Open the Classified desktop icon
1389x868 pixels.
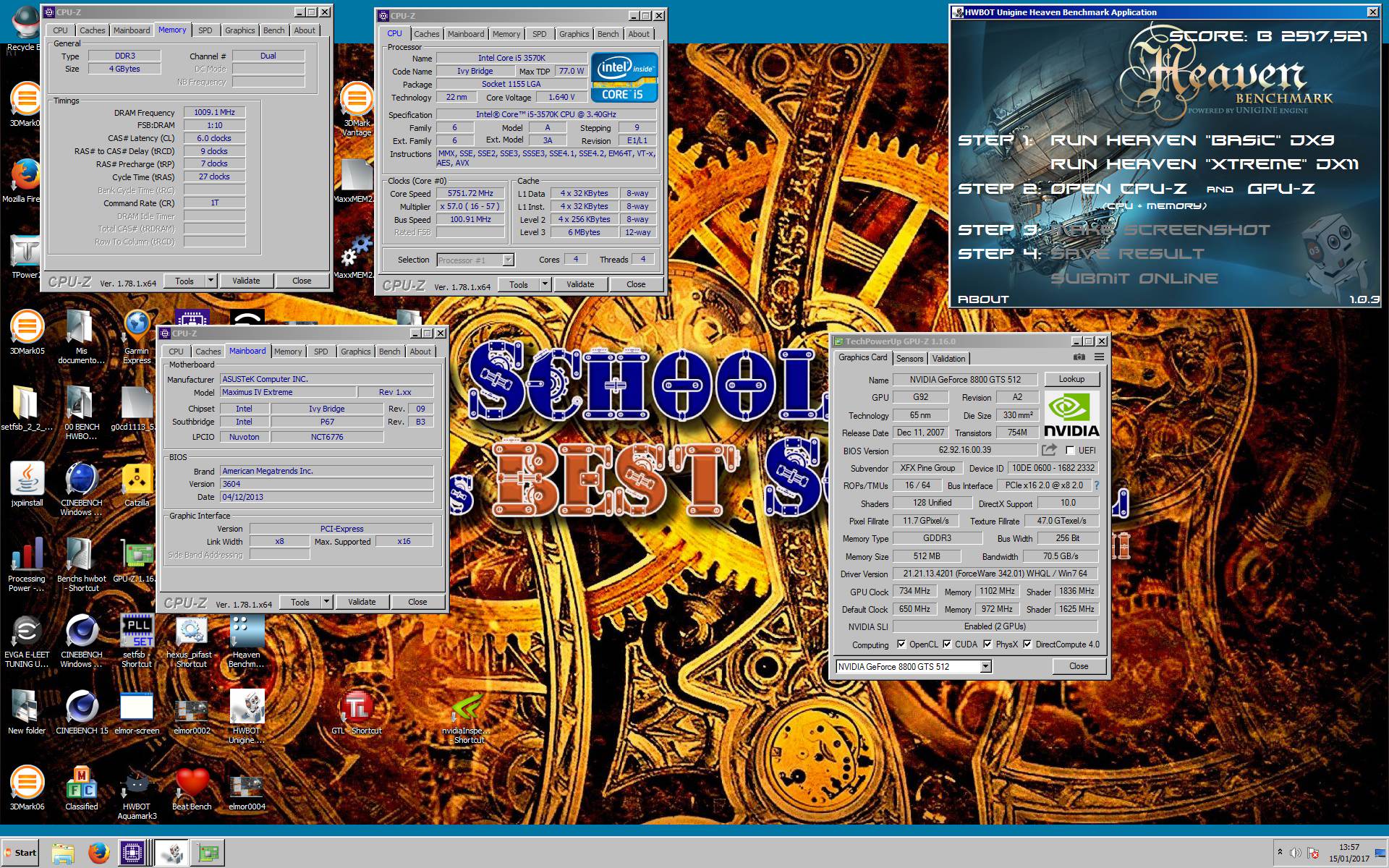(x=82, y=788)
